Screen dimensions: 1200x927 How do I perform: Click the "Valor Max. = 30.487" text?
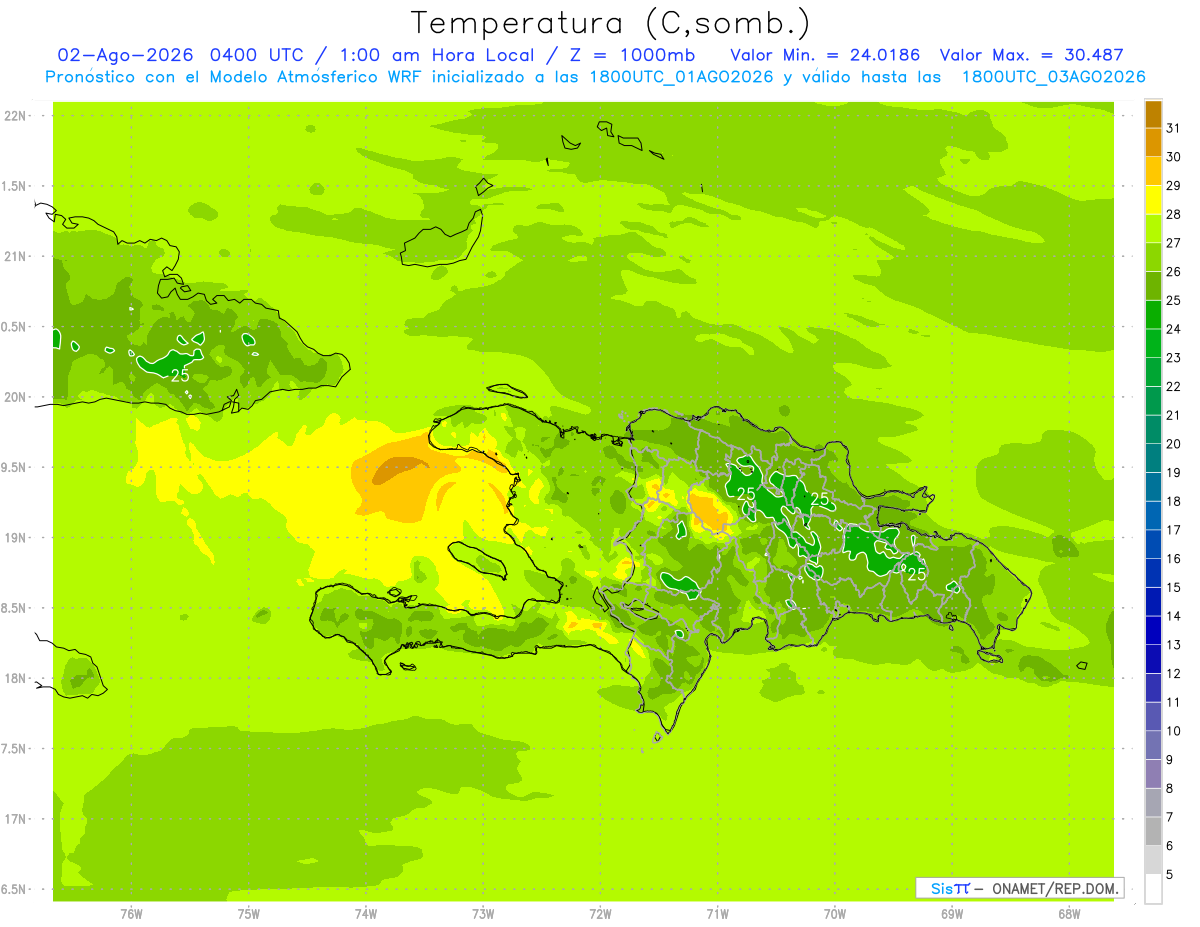pos(1032,55)
